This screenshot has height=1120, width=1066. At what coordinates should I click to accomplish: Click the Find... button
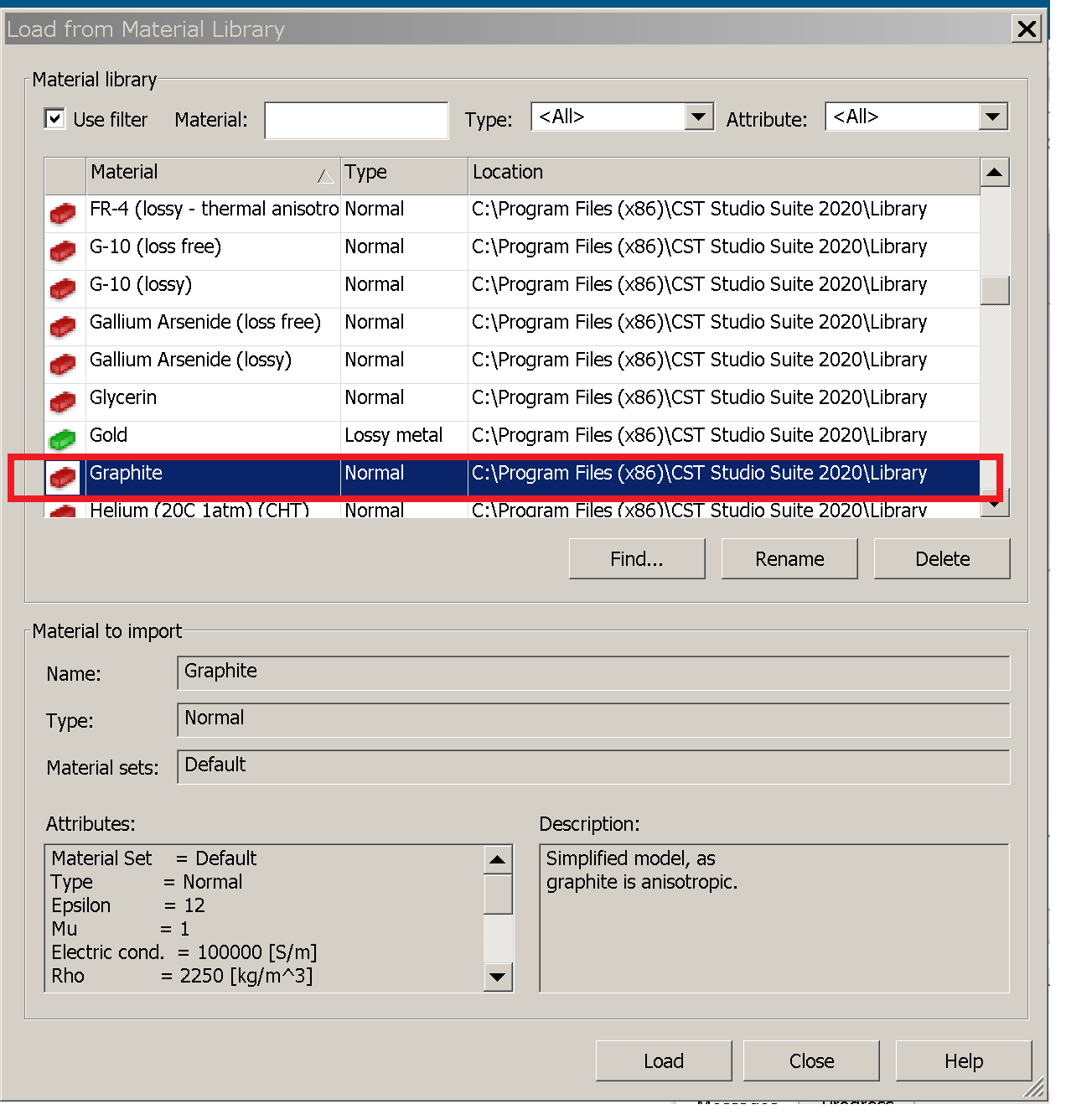click(x=637, y=558)
